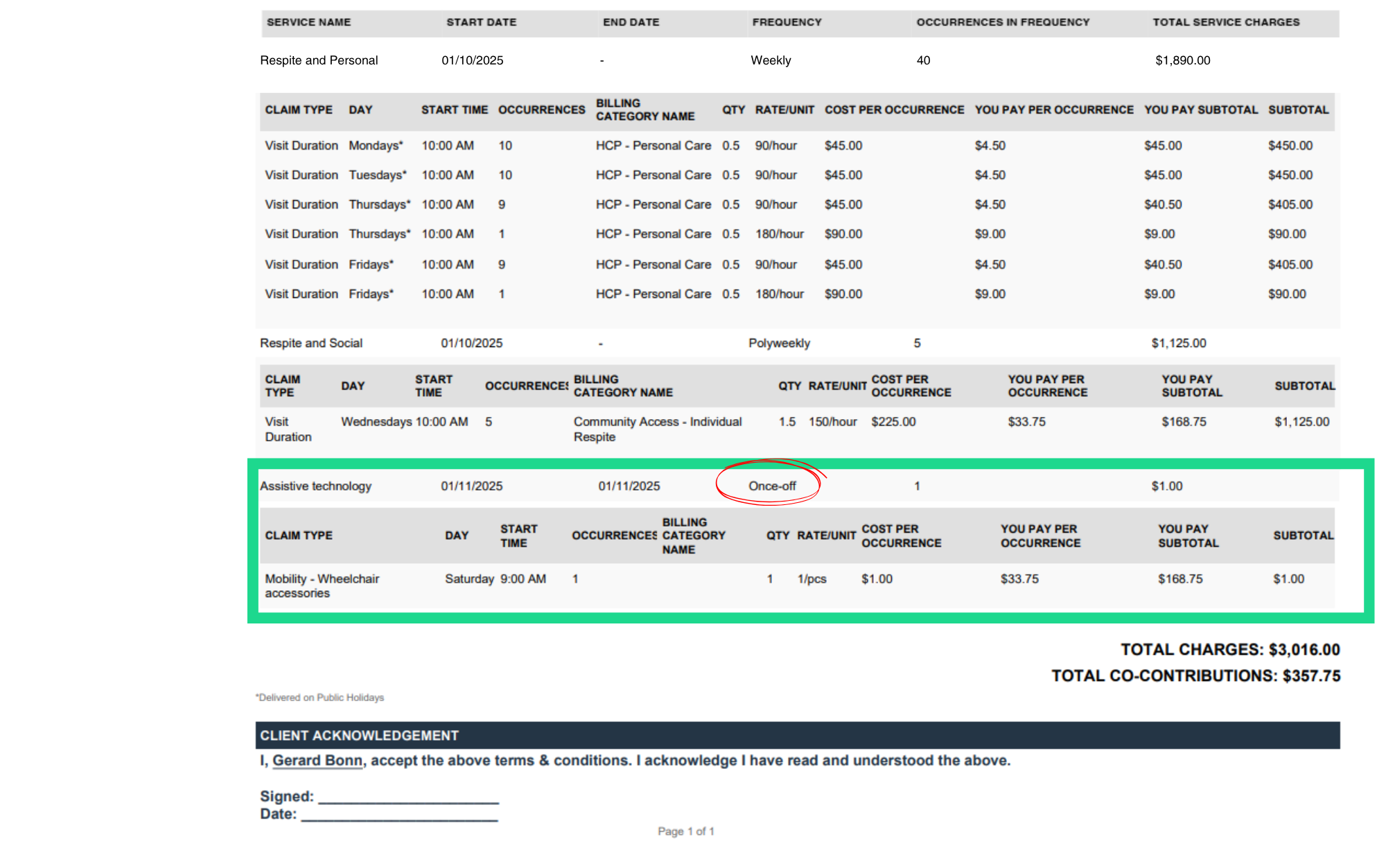The height and width of the screenshot is (868, 1386).
Task: Click the circled Once-off frequency value
Action: point(771,486)
